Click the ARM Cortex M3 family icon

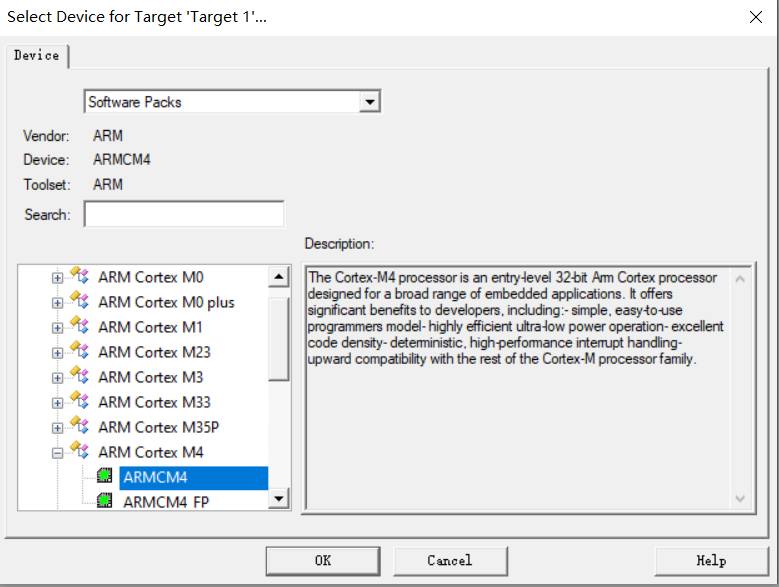tap(79, 375)
